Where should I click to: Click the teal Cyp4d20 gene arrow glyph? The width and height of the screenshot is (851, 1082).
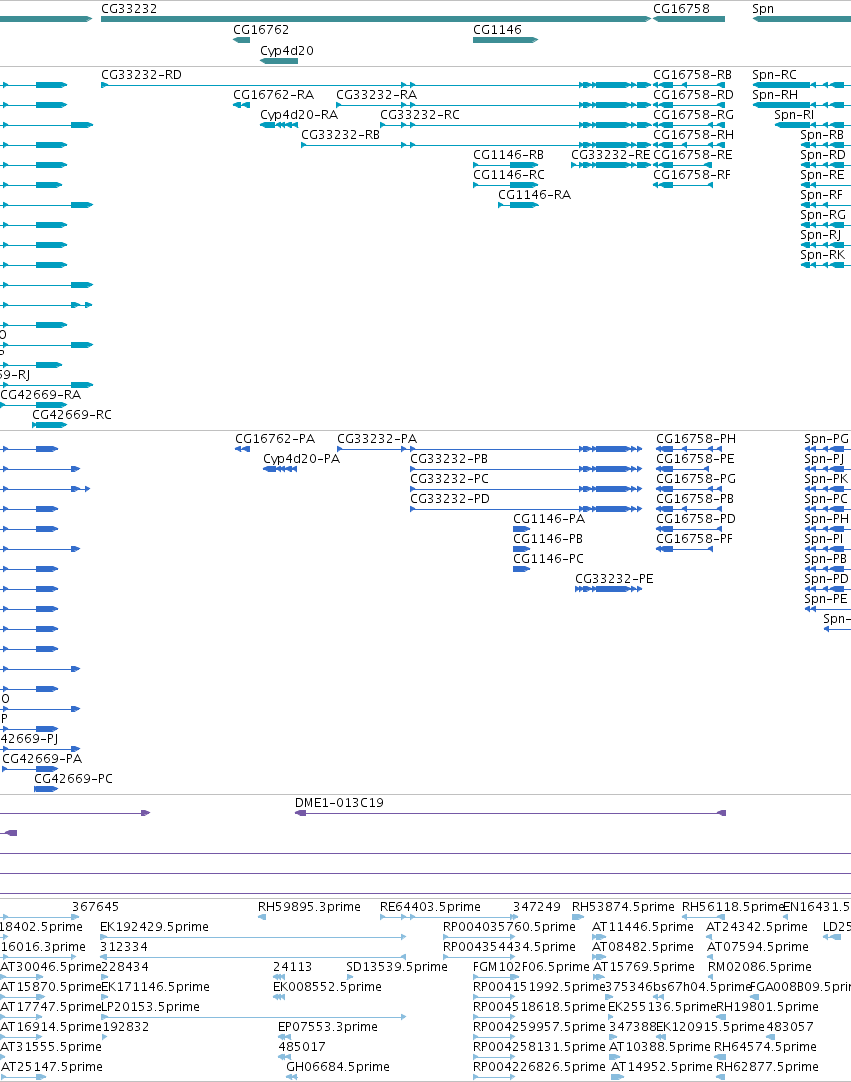pyautogui.click(x=279, y=61)
